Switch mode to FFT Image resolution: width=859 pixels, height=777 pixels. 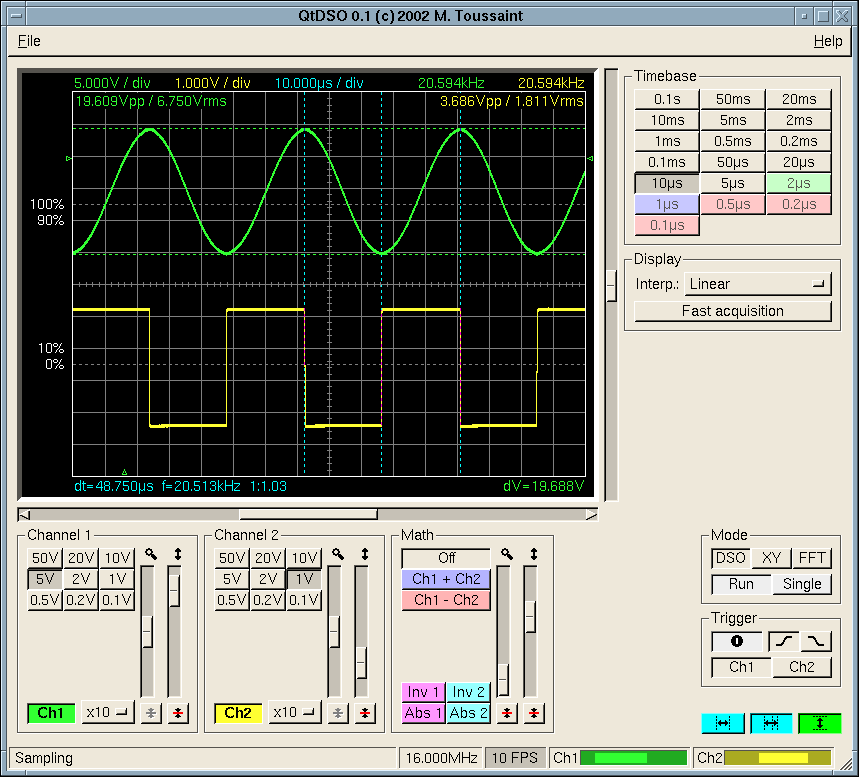tap(811, 558)
